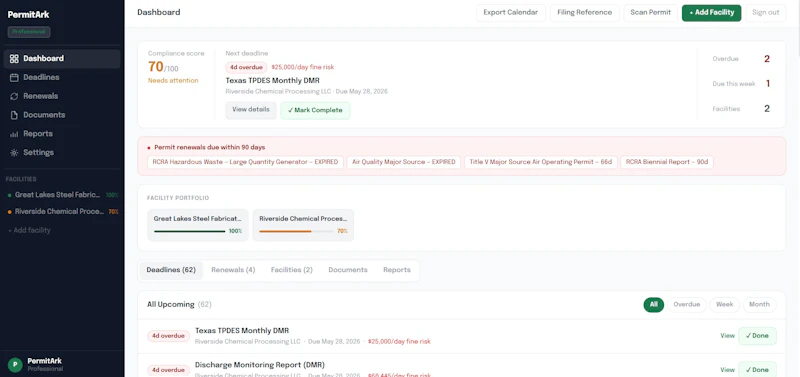This screenshot has width=800, height=377.
Task: Click the Scan Permit button
Action: [x=651, y=13]
